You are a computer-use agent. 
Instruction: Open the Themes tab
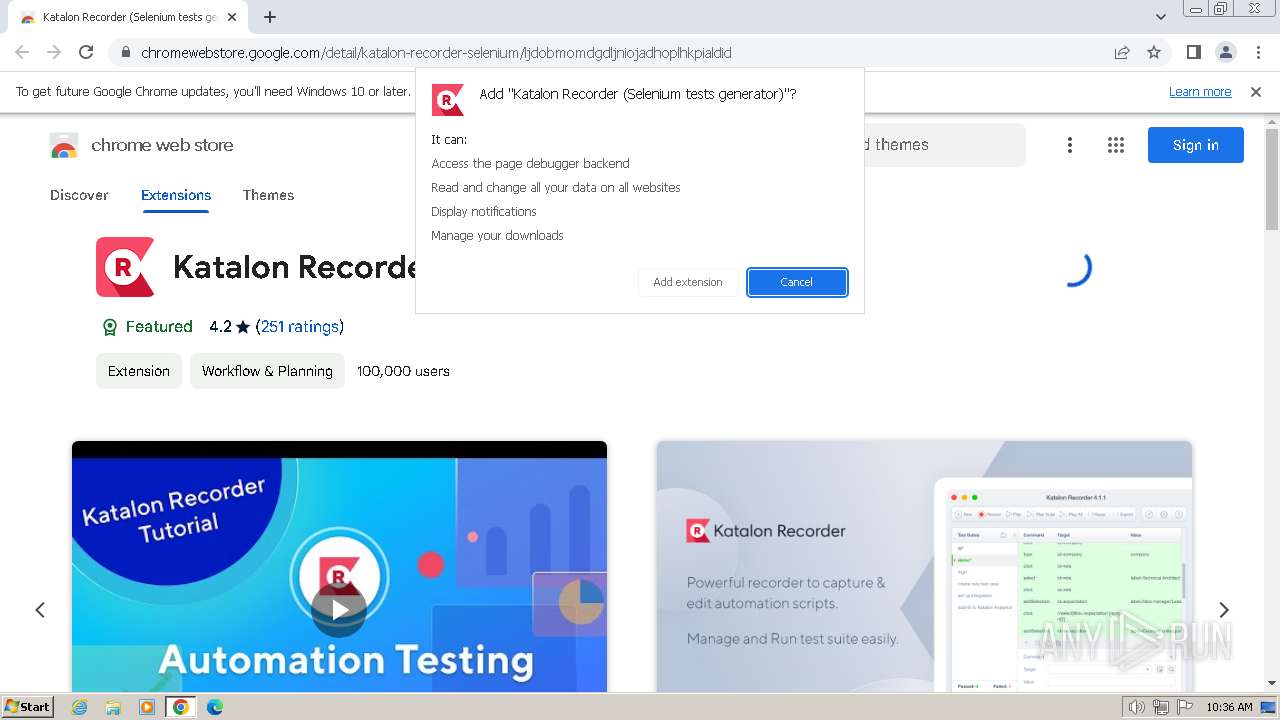point(268,195)
